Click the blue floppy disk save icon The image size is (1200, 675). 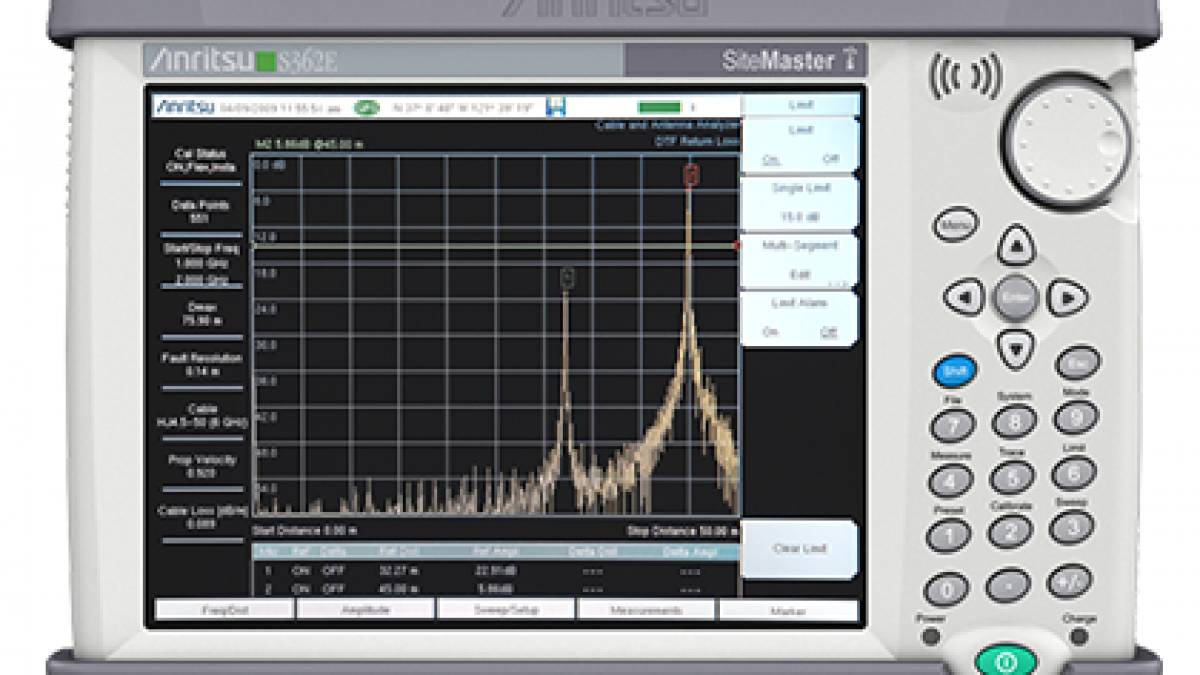click(556, 107)
